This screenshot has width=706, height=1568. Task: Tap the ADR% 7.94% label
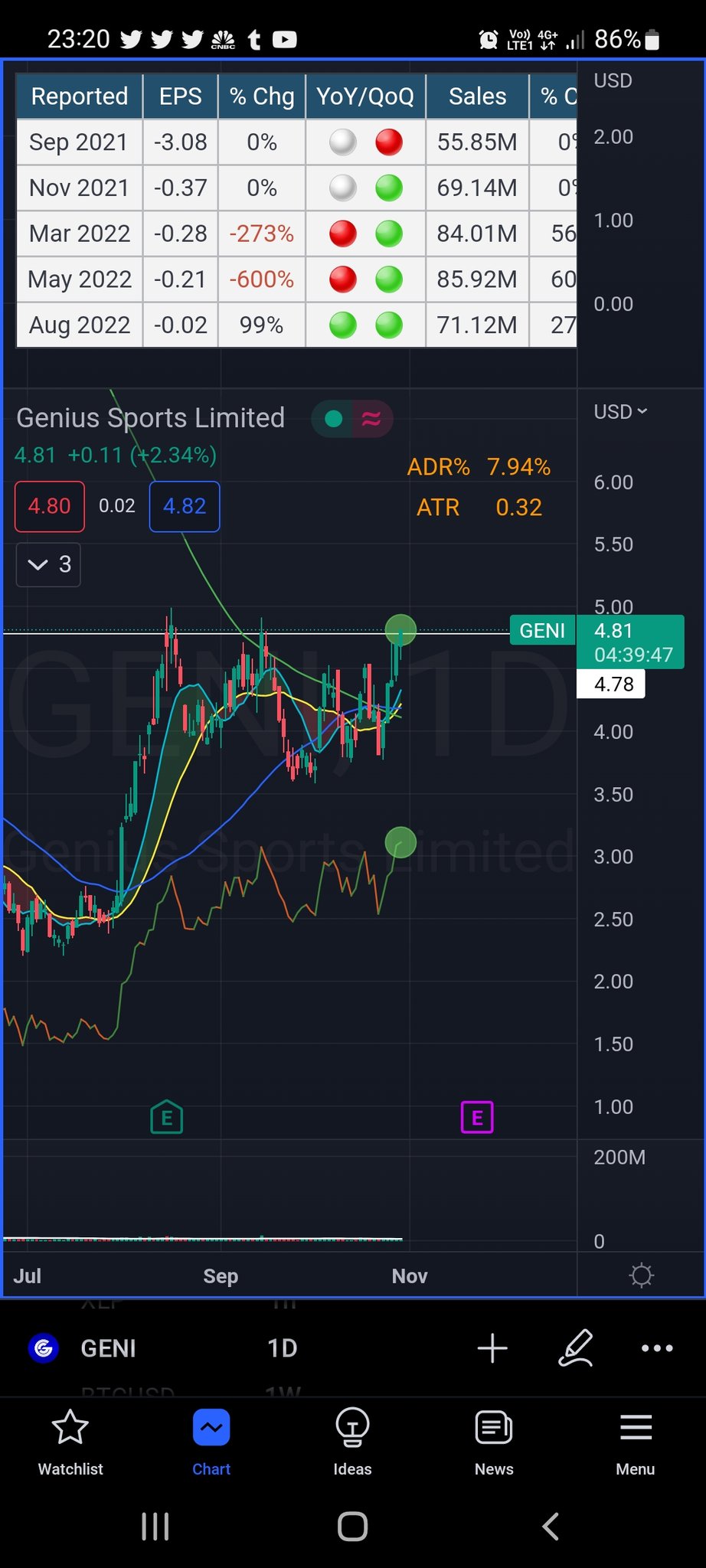coord(479,467)
